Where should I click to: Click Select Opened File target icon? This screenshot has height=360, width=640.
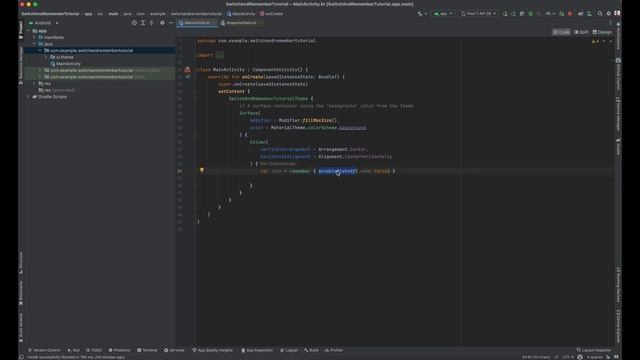[134, 23]
